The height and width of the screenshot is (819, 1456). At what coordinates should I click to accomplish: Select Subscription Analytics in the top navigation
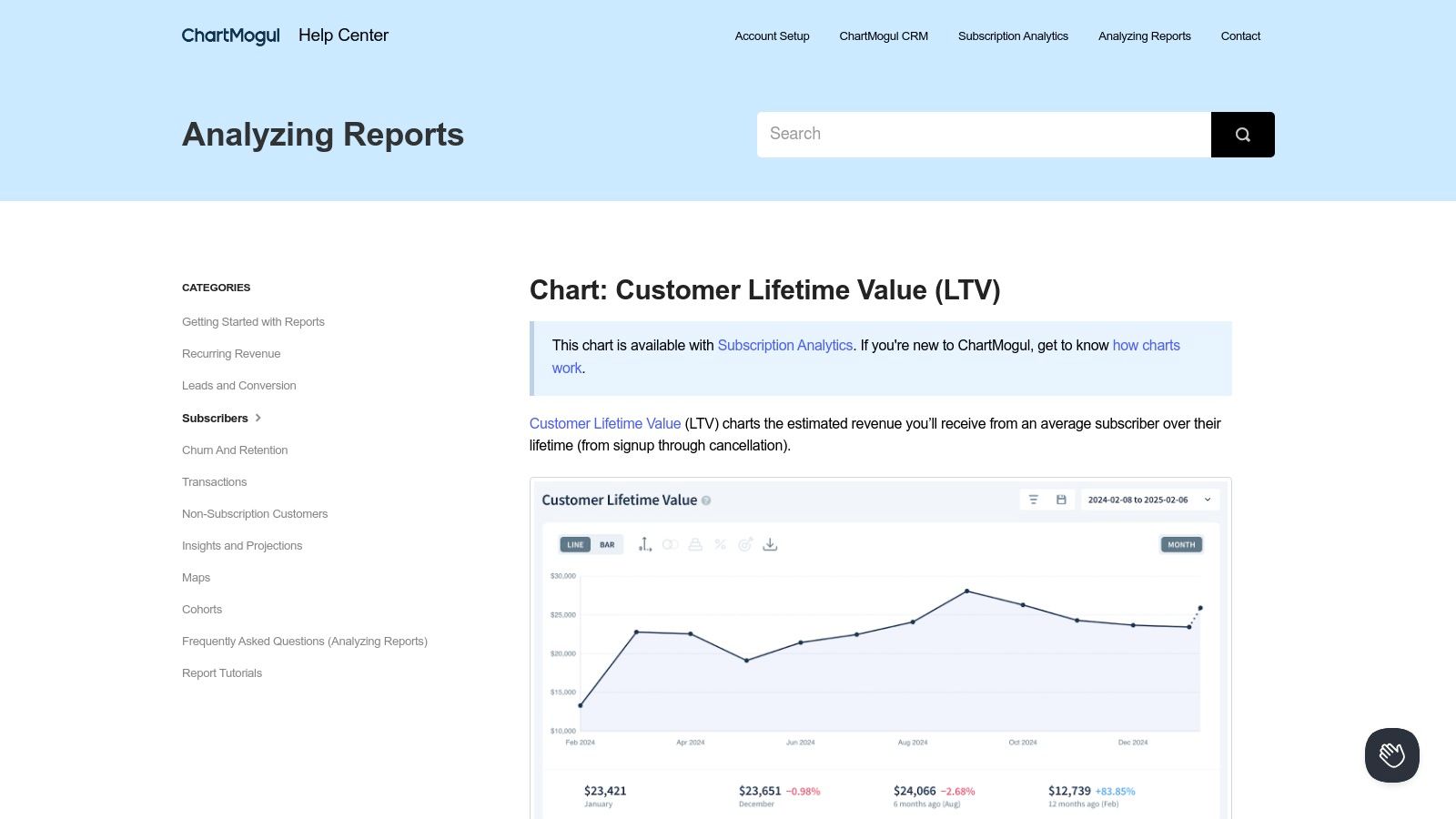(x=1013, y=36)
